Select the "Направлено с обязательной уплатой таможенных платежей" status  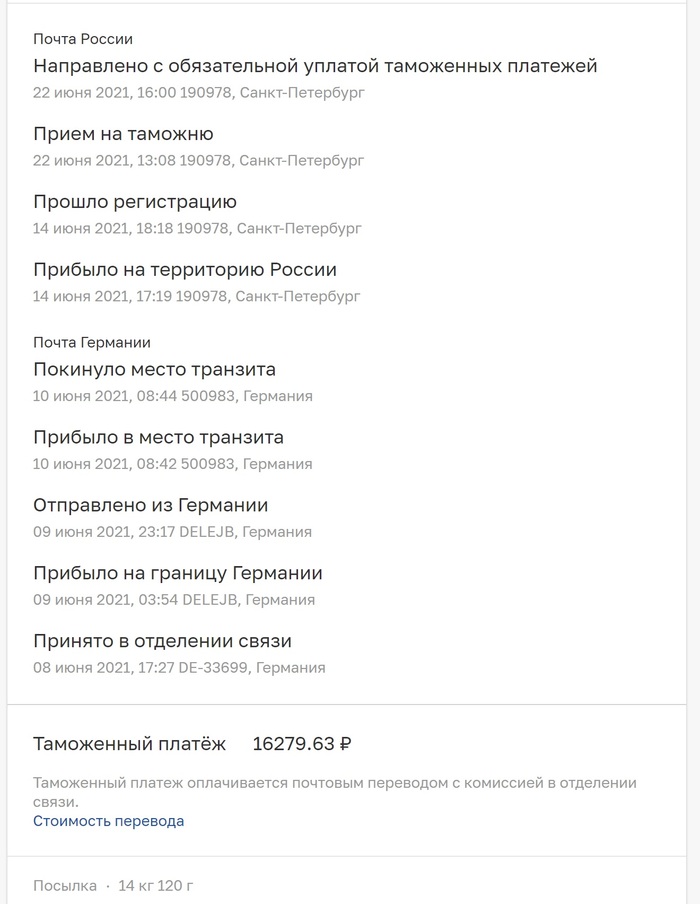(x=315, y=66)
